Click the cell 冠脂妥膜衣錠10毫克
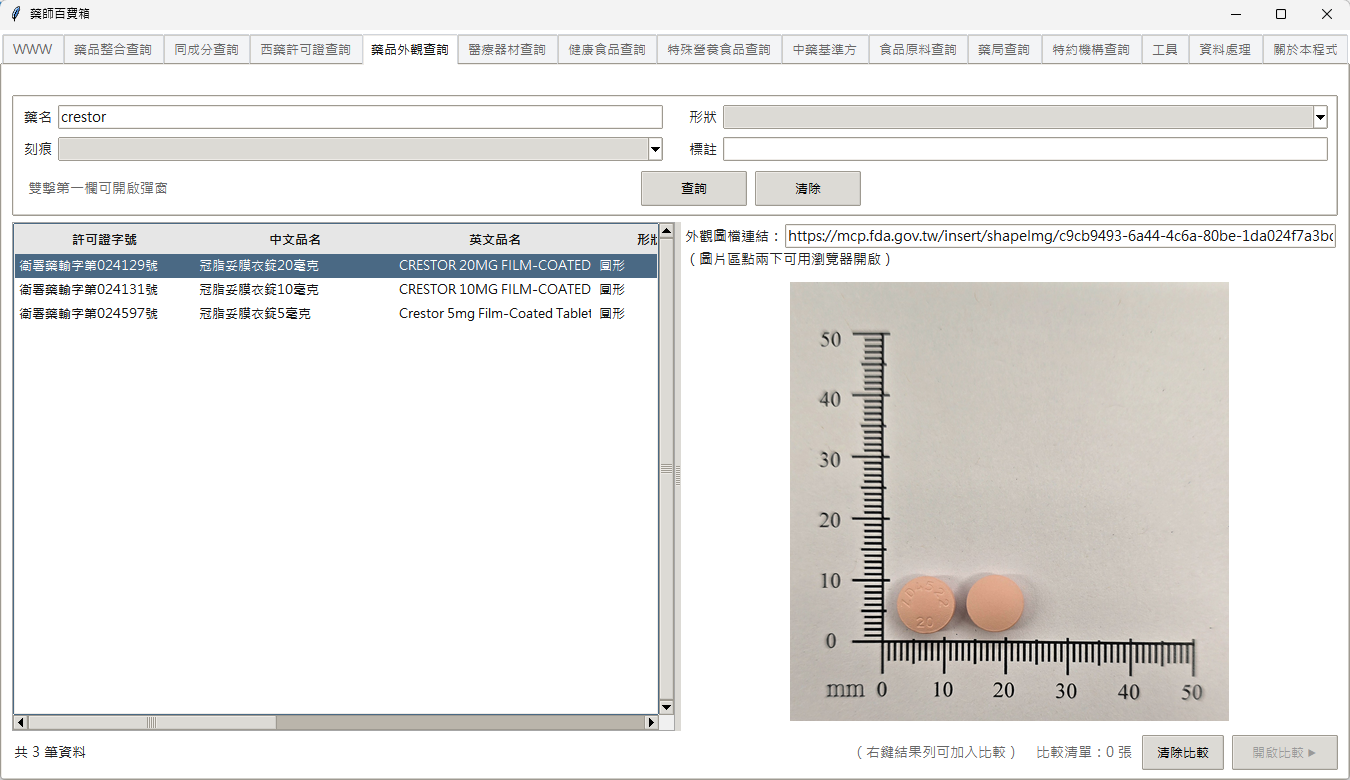 coord(259,290)
